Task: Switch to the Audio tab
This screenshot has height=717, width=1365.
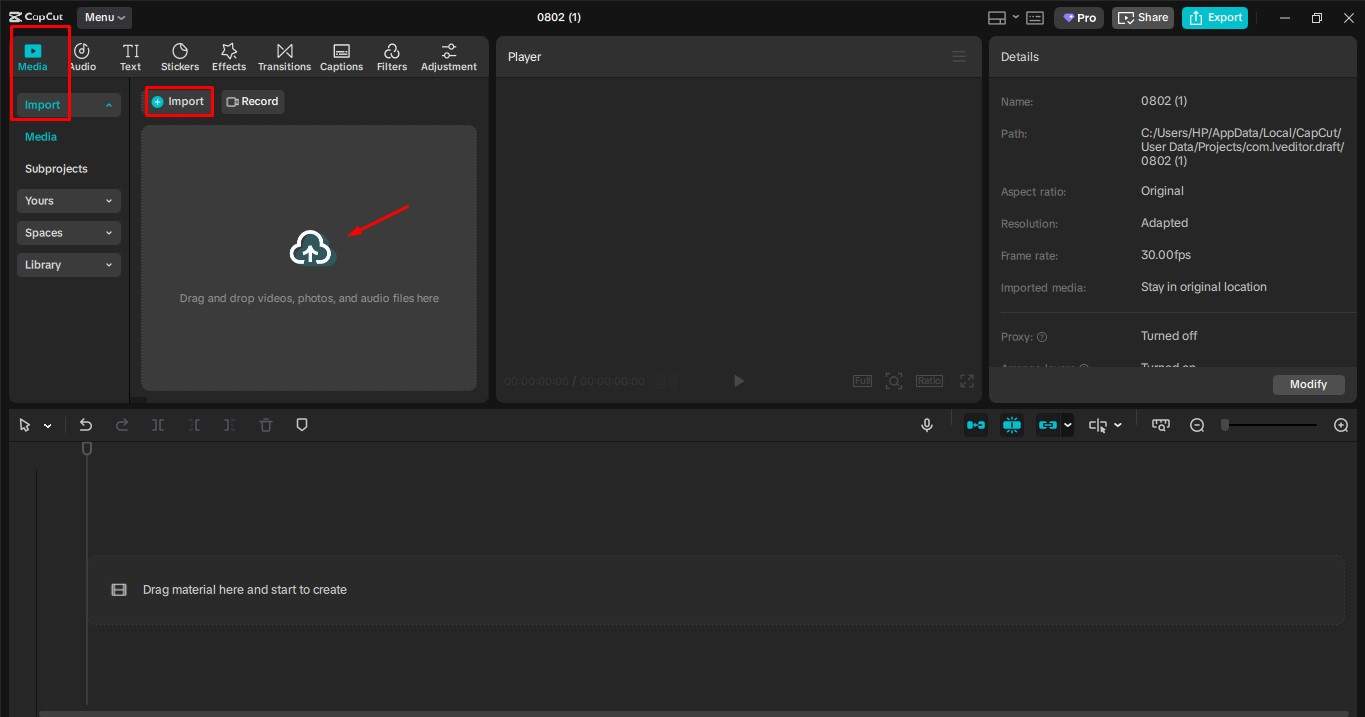Action: (82, 57)
